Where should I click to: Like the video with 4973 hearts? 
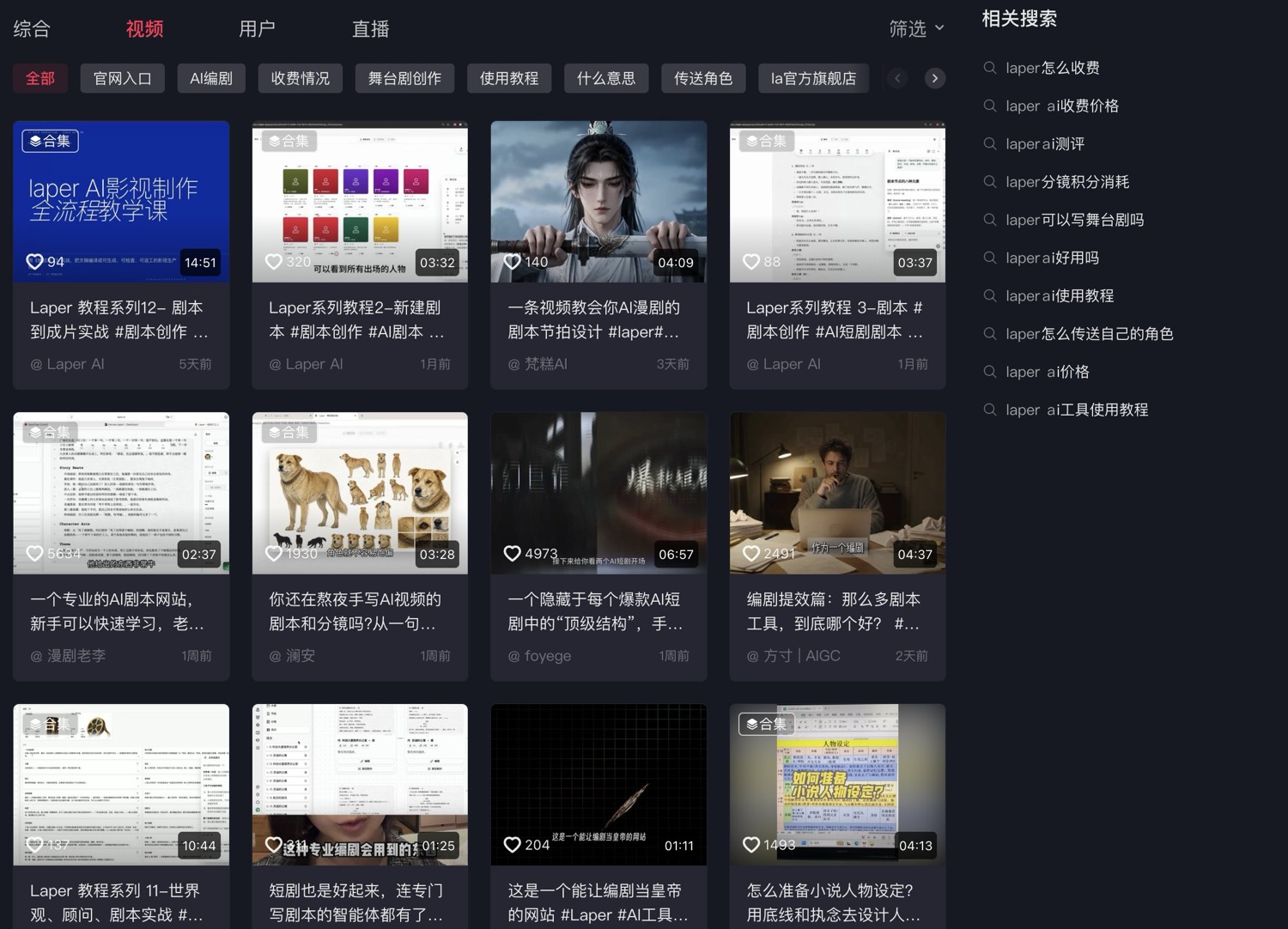click(x=512, y=554)
